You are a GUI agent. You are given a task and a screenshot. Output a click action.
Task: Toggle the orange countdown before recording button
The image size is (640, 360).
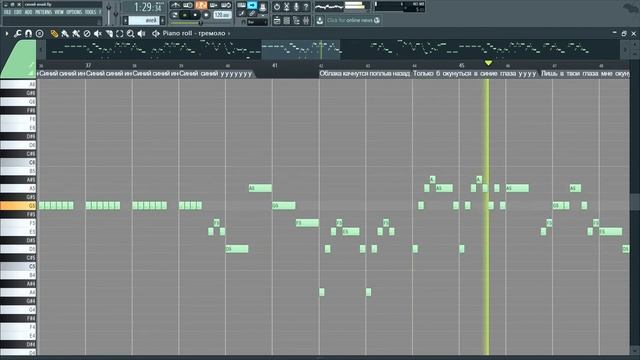click(x=200, y=5)
